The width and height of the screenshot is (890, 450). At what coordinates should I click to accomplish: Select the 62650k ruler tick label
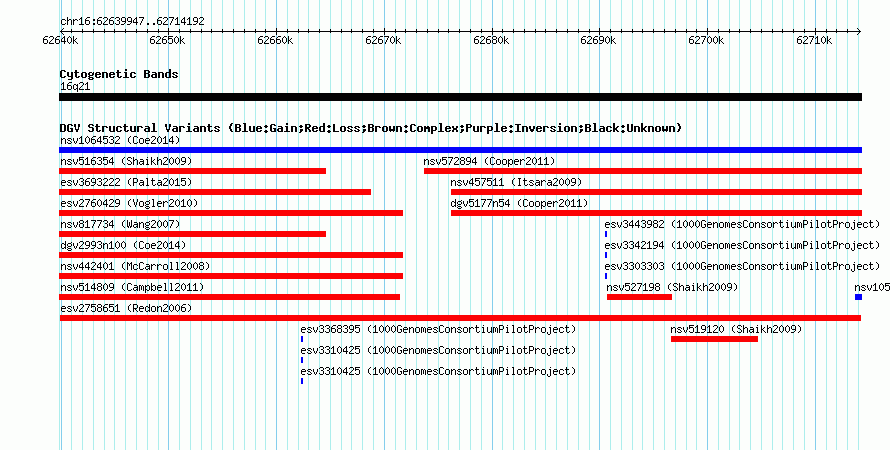[x=167, y=40]
